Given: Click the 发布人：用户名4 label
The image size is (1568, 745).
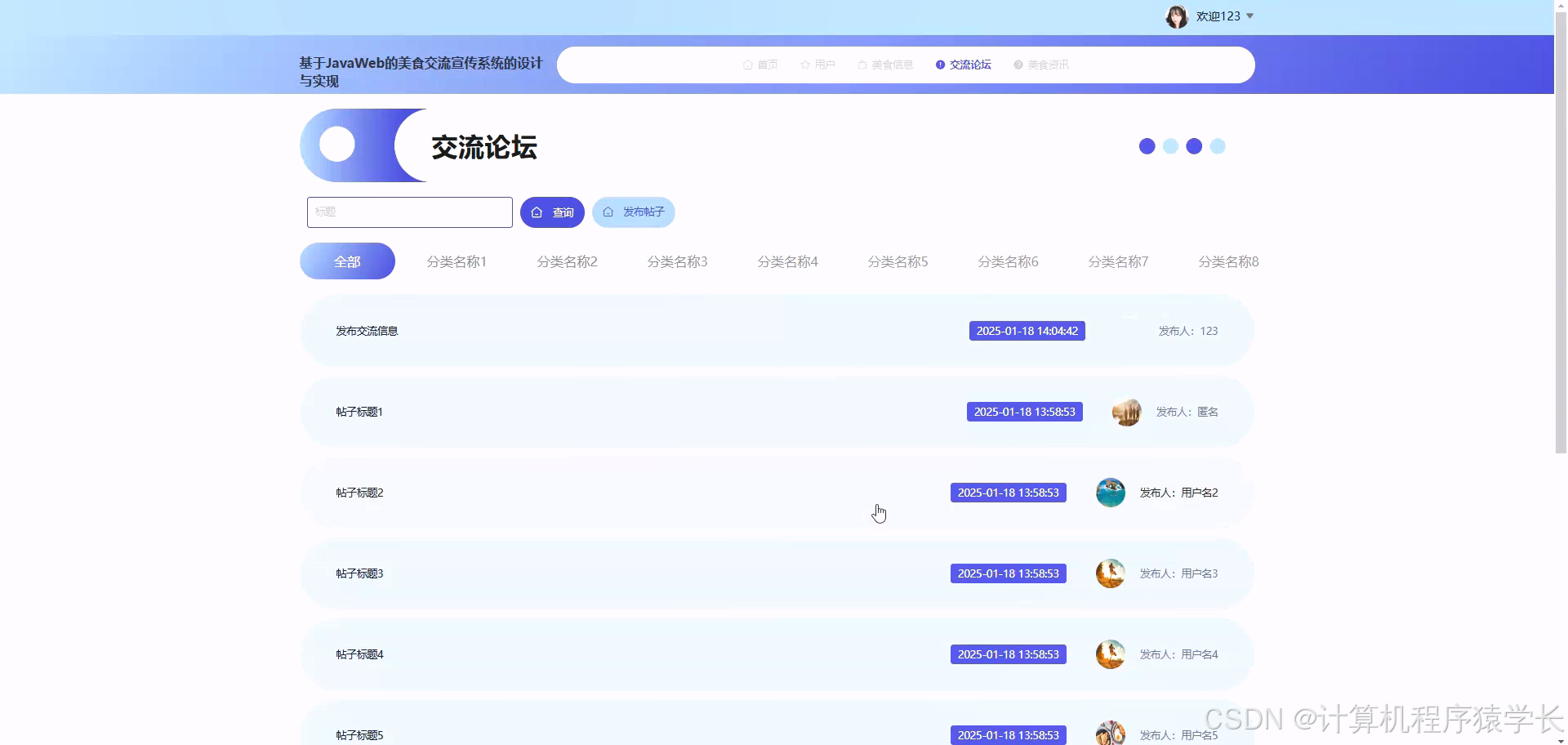Looking at the screenshot, I should [x=1178, y=654].
